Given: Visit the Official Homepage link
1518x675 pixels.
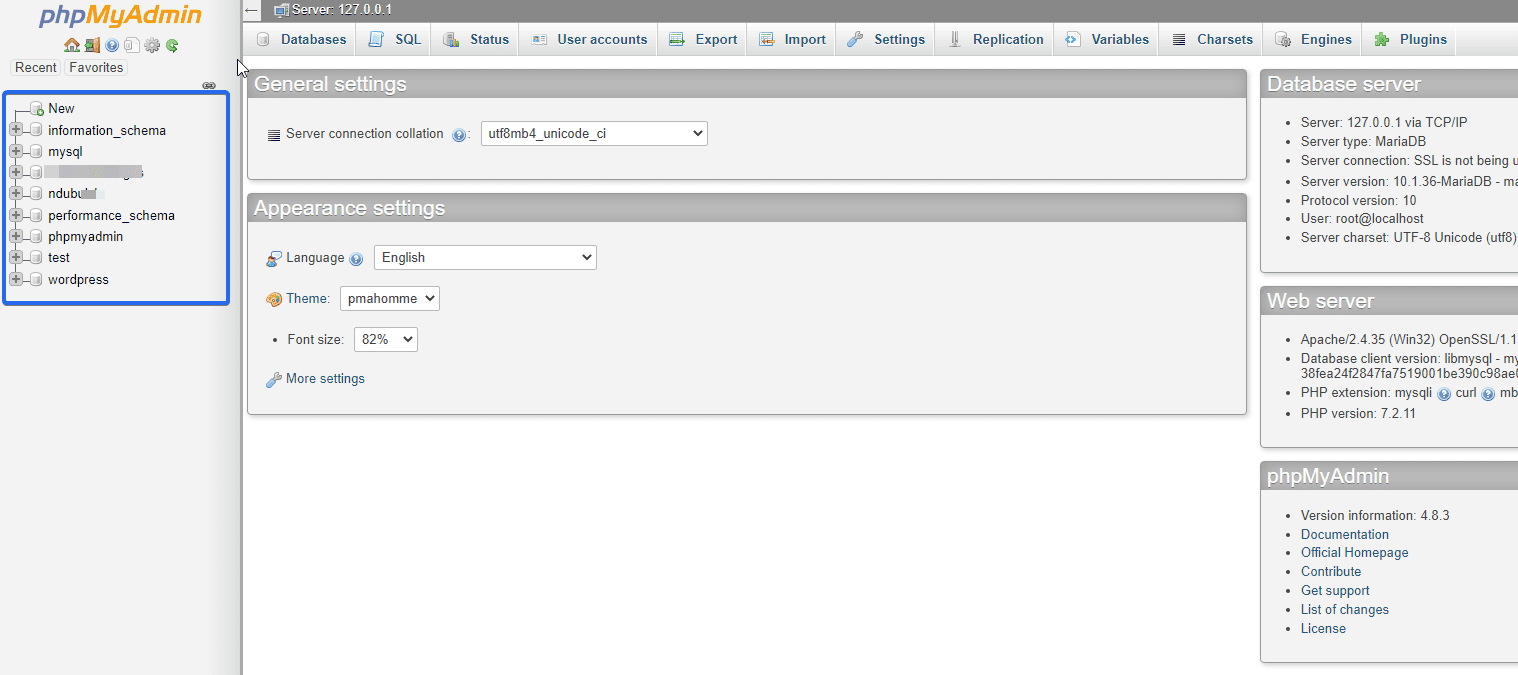Looking at the screenshot, I should [1354, 553].
